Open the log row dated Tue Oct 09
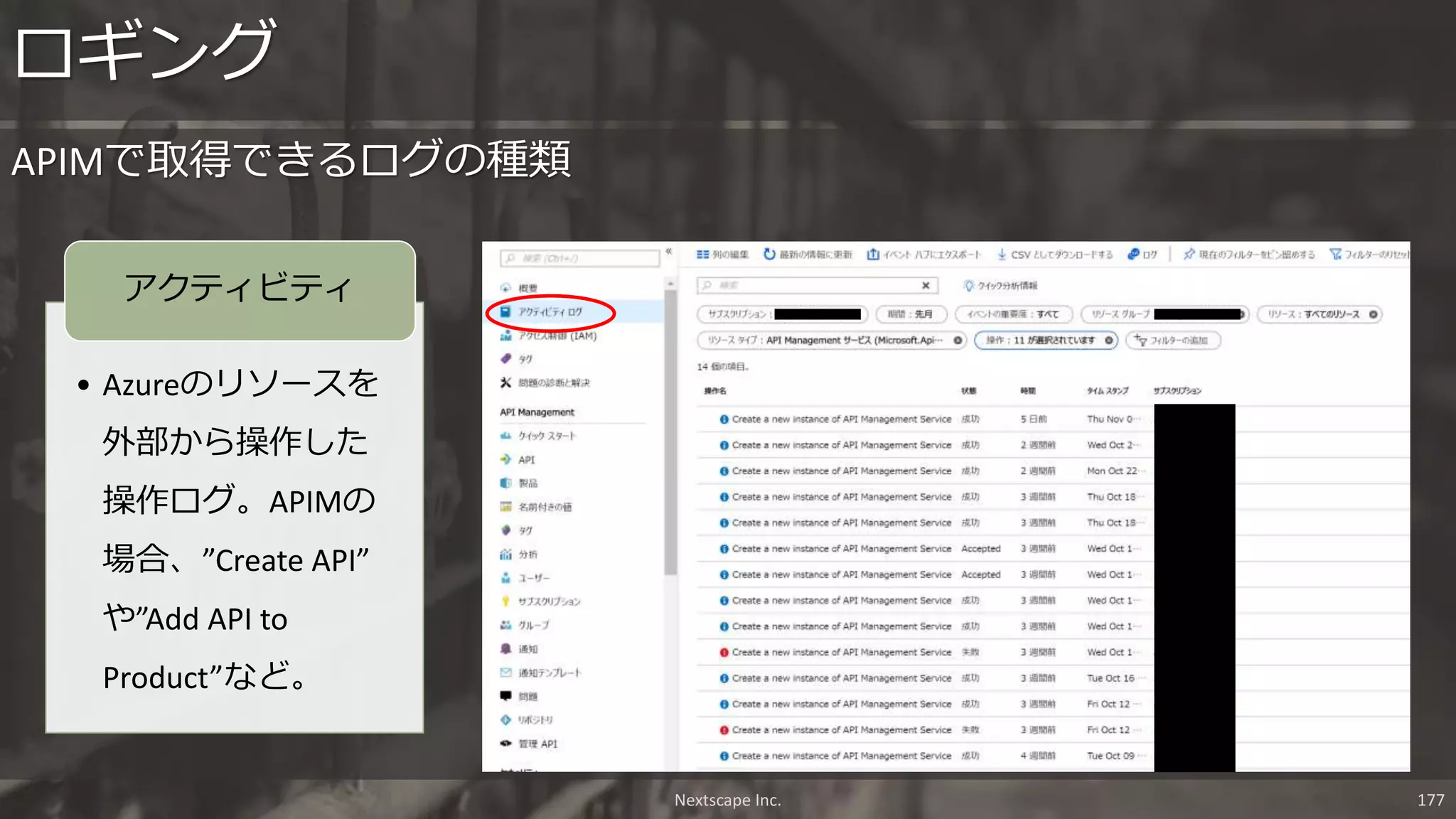The height and width of the screenshot is (819, 1456). 1052,756
